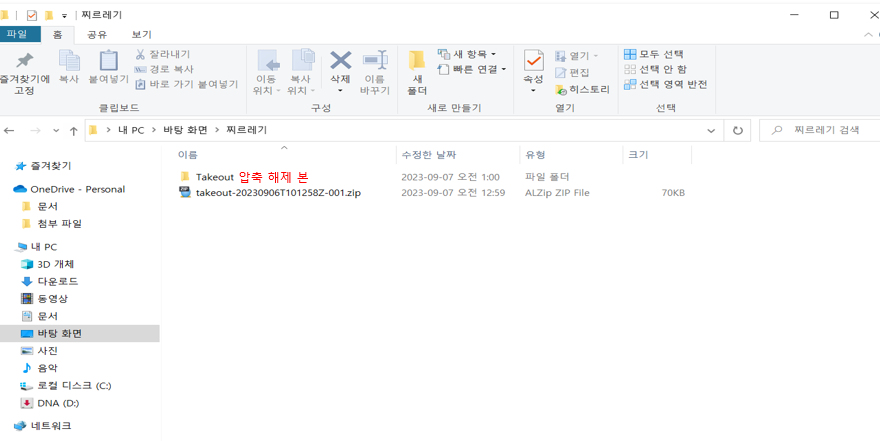Expand address bar history dropdown

point(711,131)
